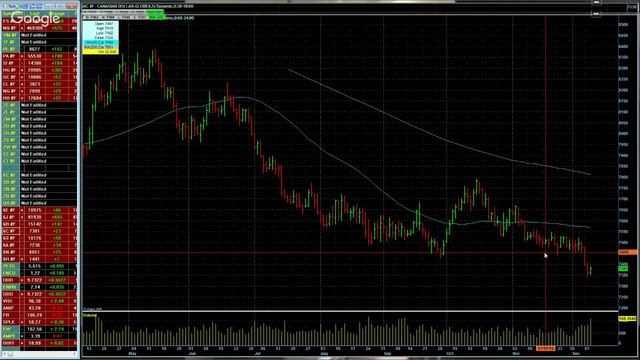Click the Volume pane label

point(89,315)
